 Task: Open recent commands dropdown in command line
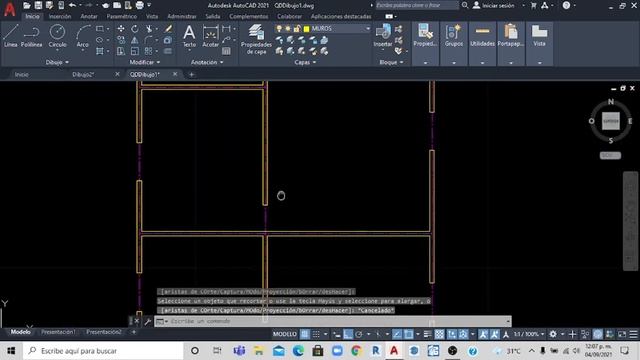pyautogui.click(x=162, y=322)
